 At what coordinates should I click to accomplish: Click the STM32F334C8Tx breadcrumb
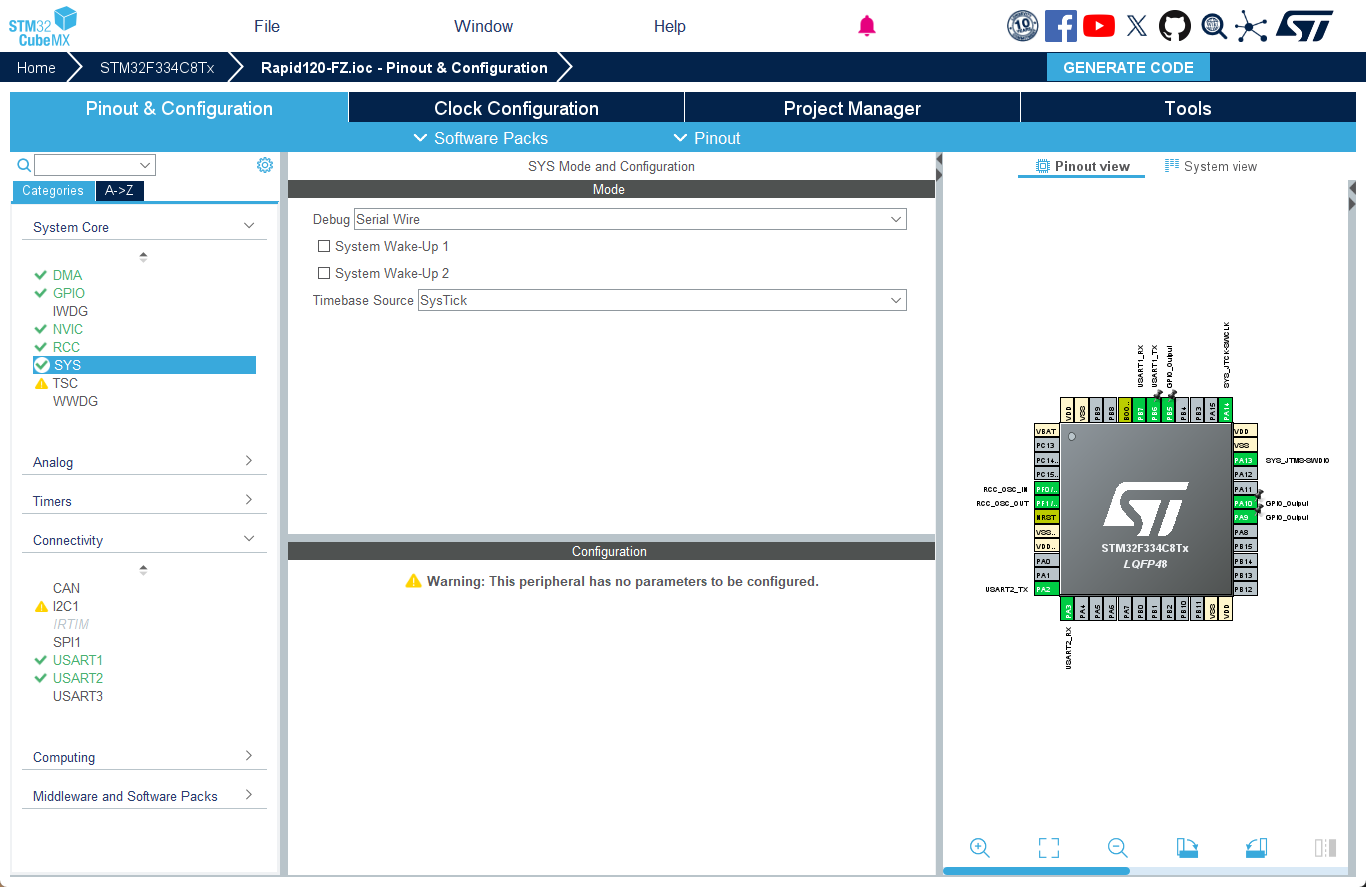157,67
